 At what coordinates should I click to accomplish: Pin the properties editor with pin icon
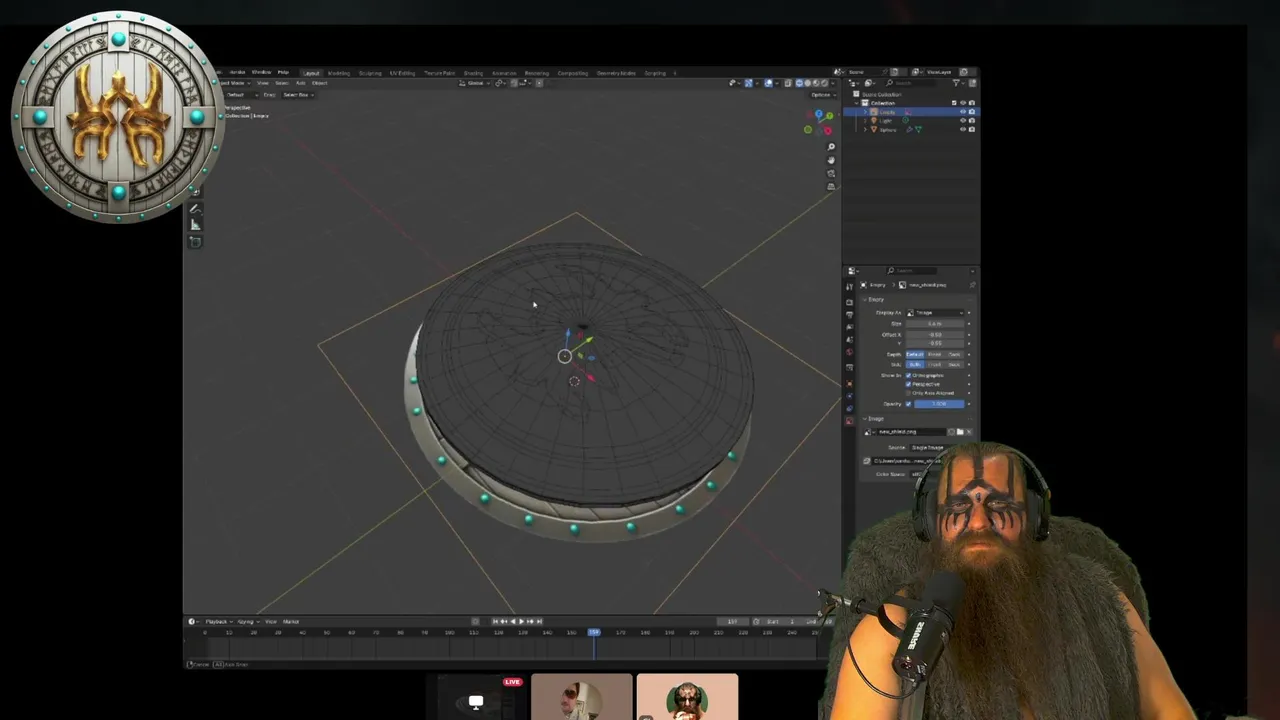coord(972,285)
